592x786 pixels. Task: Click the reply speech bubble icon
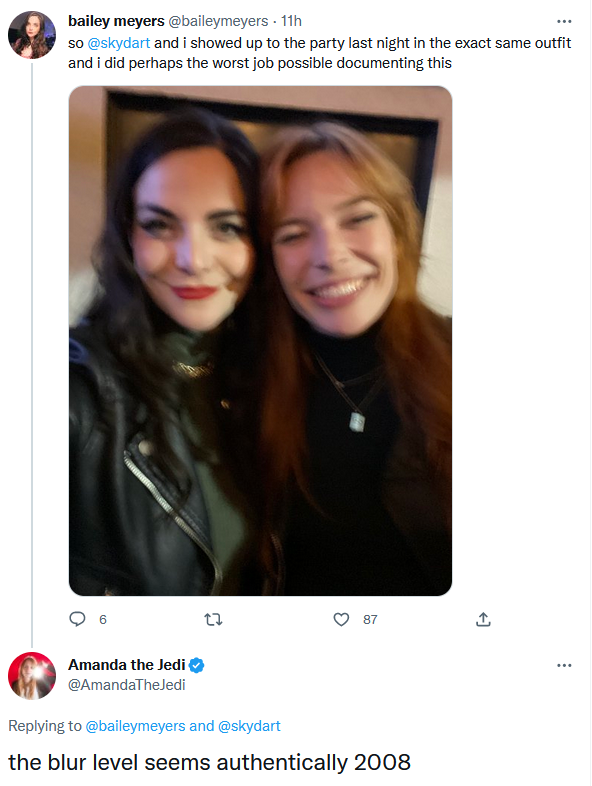point(77,619)
